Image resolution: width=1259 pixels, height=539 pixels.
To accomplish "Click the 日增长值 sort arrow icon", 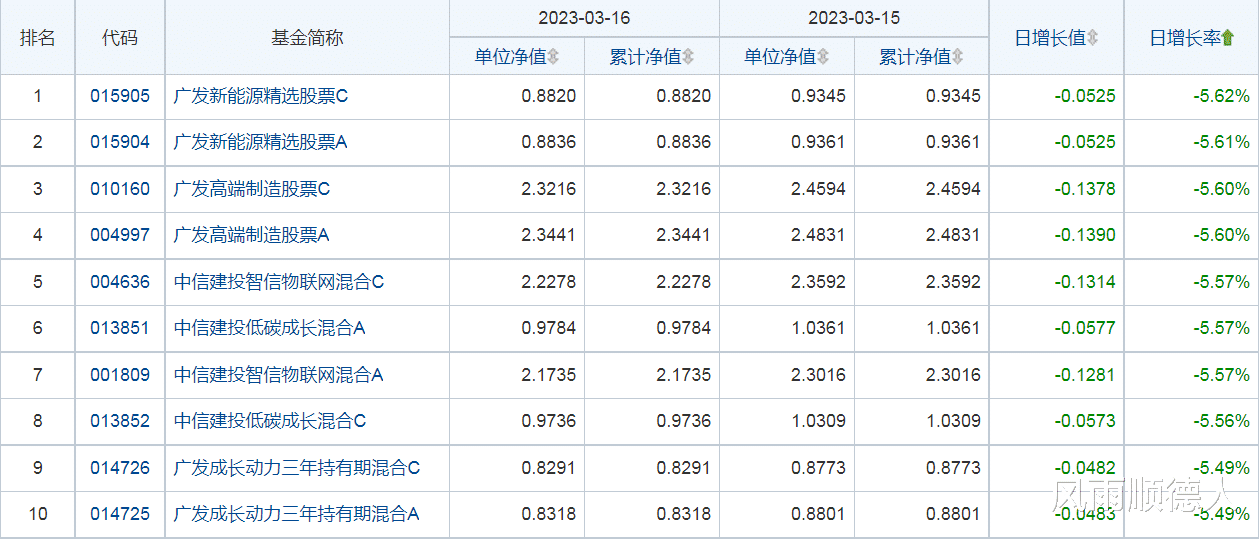I will click(1093, 38).
